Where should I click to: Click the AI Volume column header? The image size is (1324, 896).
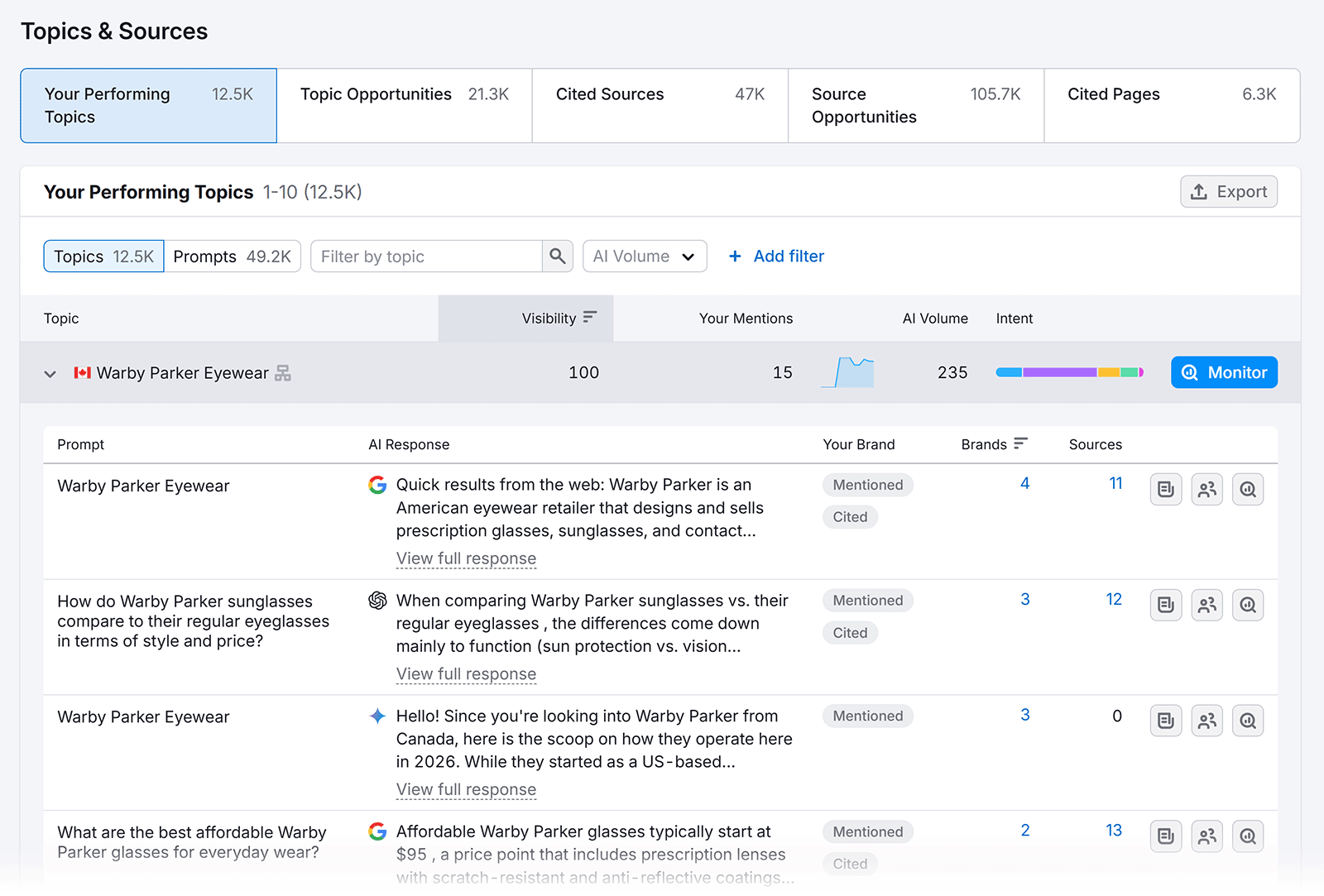click(935, 319)
